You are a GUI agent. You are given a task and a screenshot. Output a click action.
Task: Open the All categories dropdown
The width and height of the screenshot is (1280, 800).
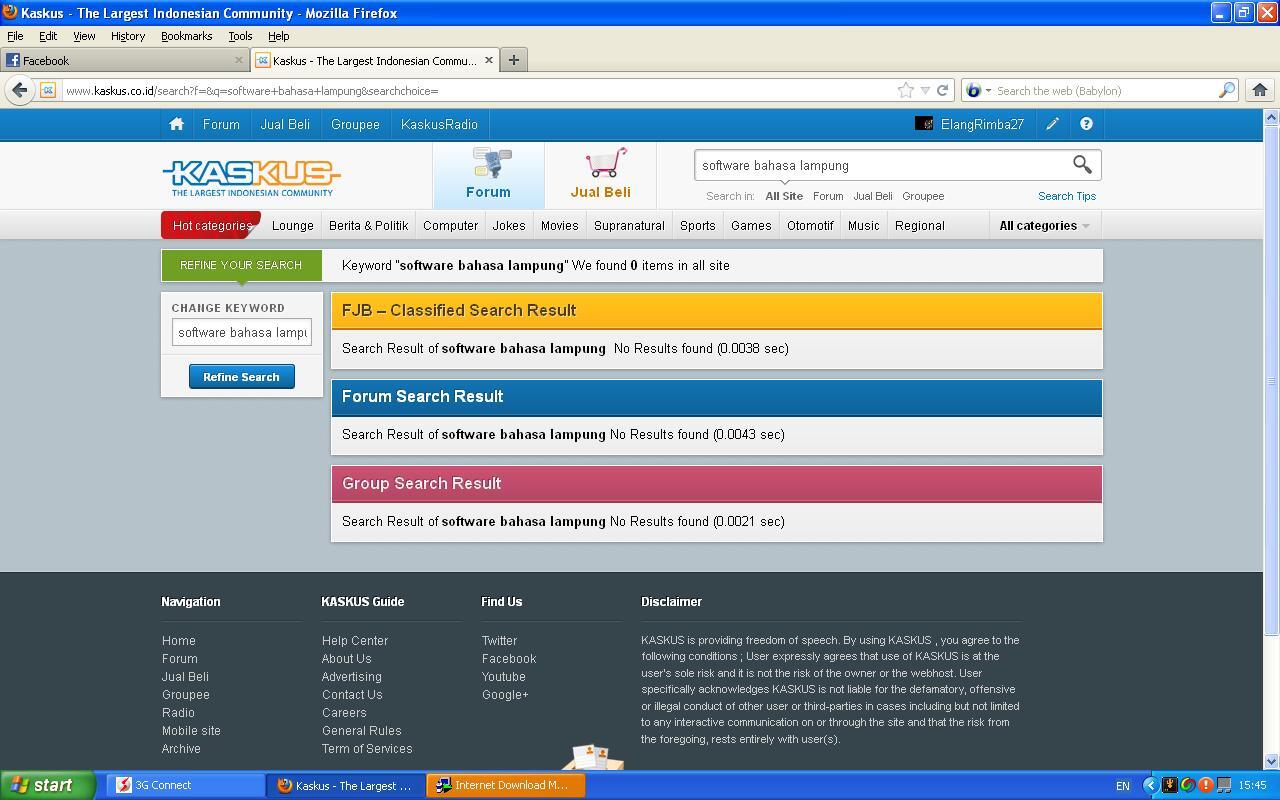pos(1044,225)
